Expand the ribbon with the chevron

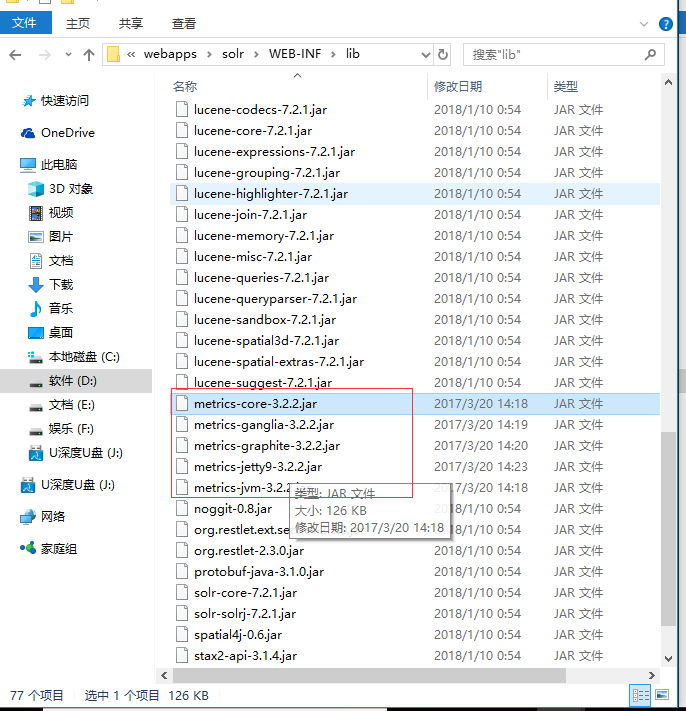[x=643, y=24]
